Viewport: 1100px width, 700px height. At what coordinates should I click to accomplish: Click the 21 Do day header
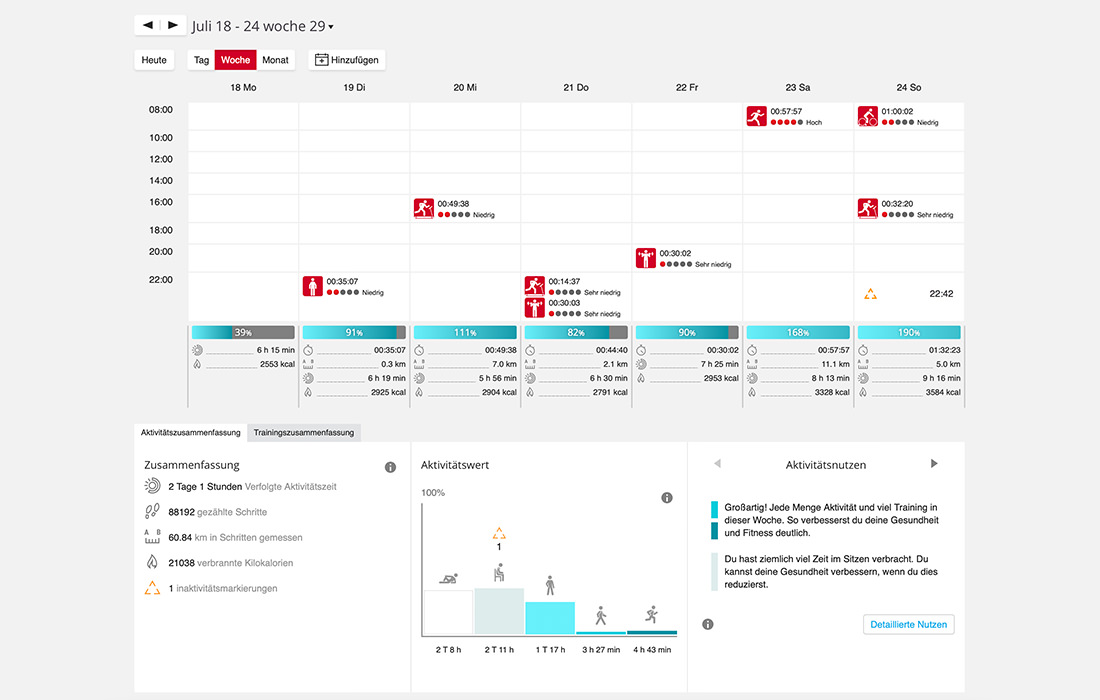(x=576, y=88)
